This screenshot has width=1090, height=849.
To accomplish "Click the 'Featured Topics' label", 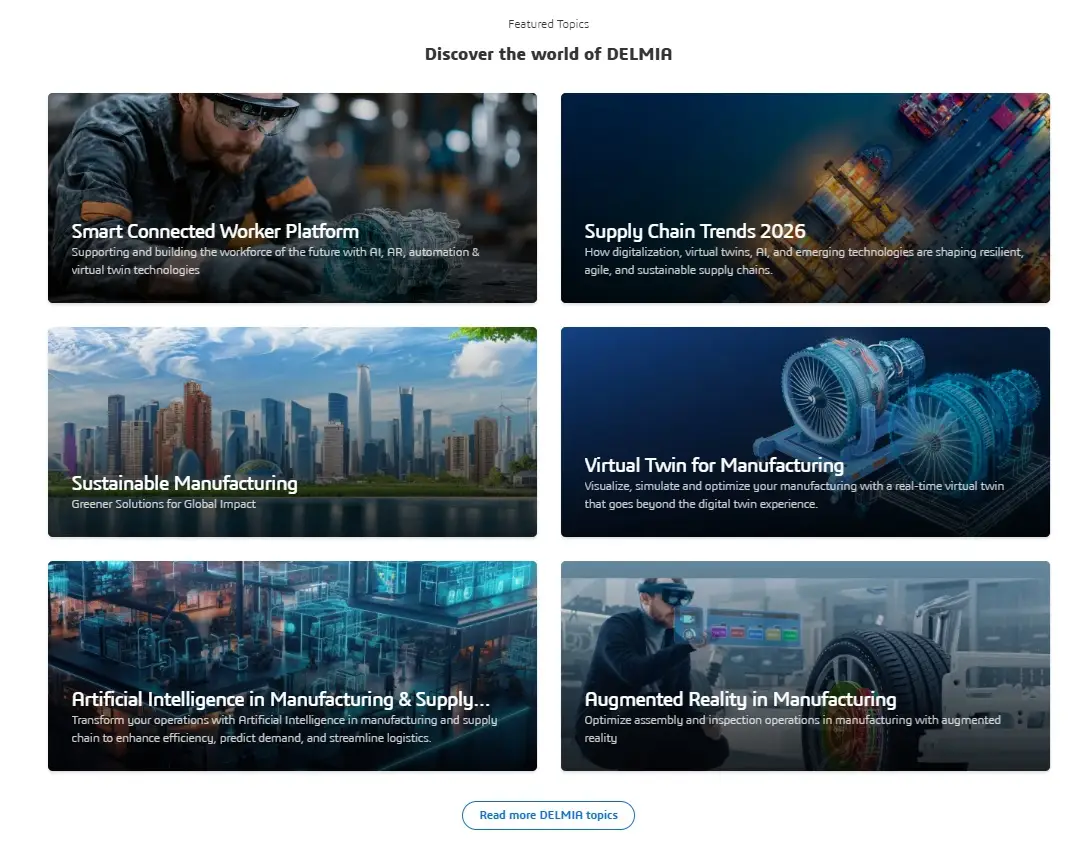I will (x=548, y=24).
